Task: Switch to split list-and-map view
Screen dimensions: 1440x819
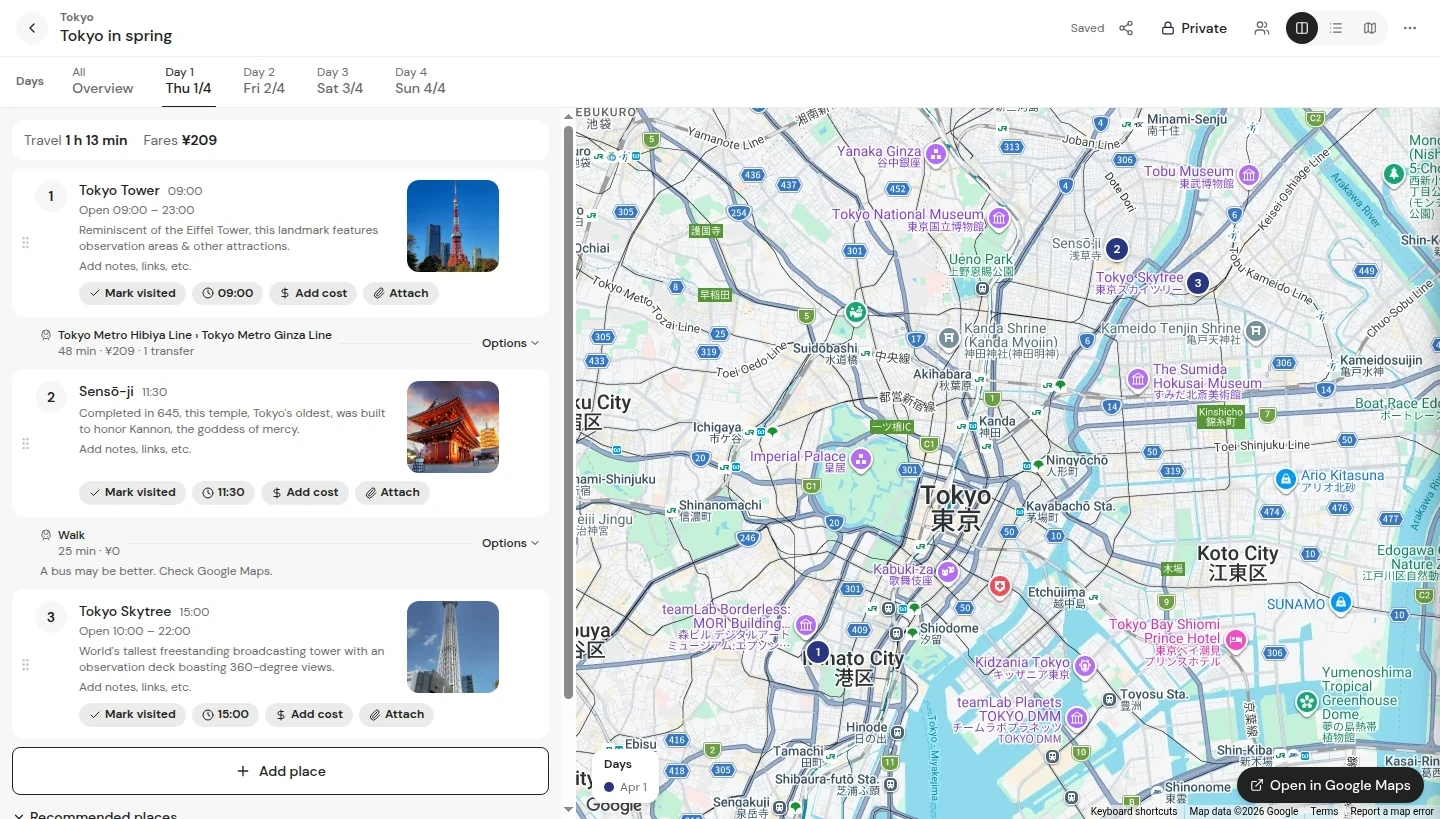Action: point(1302,28)
